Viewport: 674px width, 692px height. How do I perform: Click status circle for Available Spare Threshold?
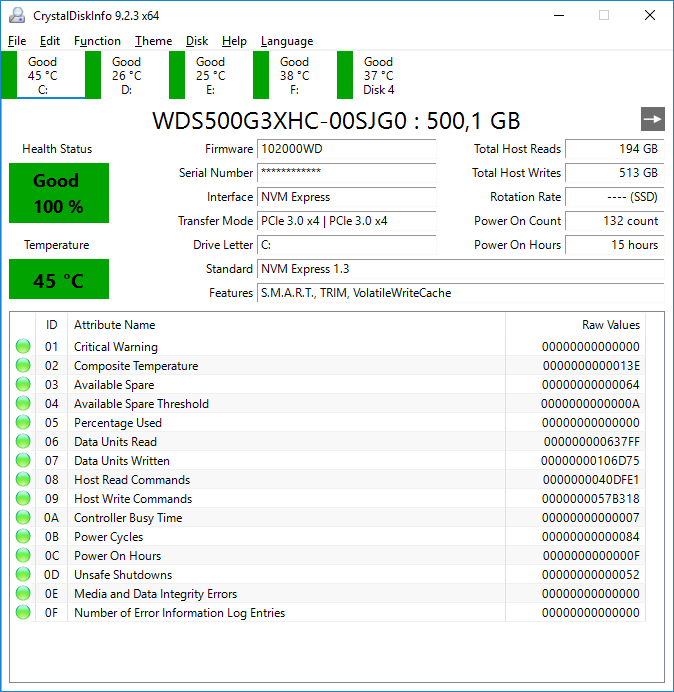(x=23, y=403)
